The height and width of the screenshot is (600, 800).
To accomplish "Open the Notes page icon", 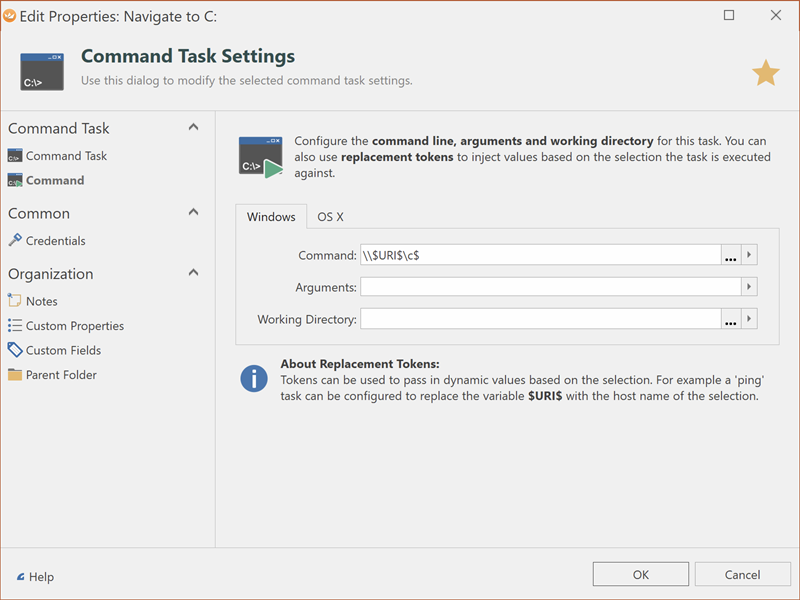I will (15, 301).
